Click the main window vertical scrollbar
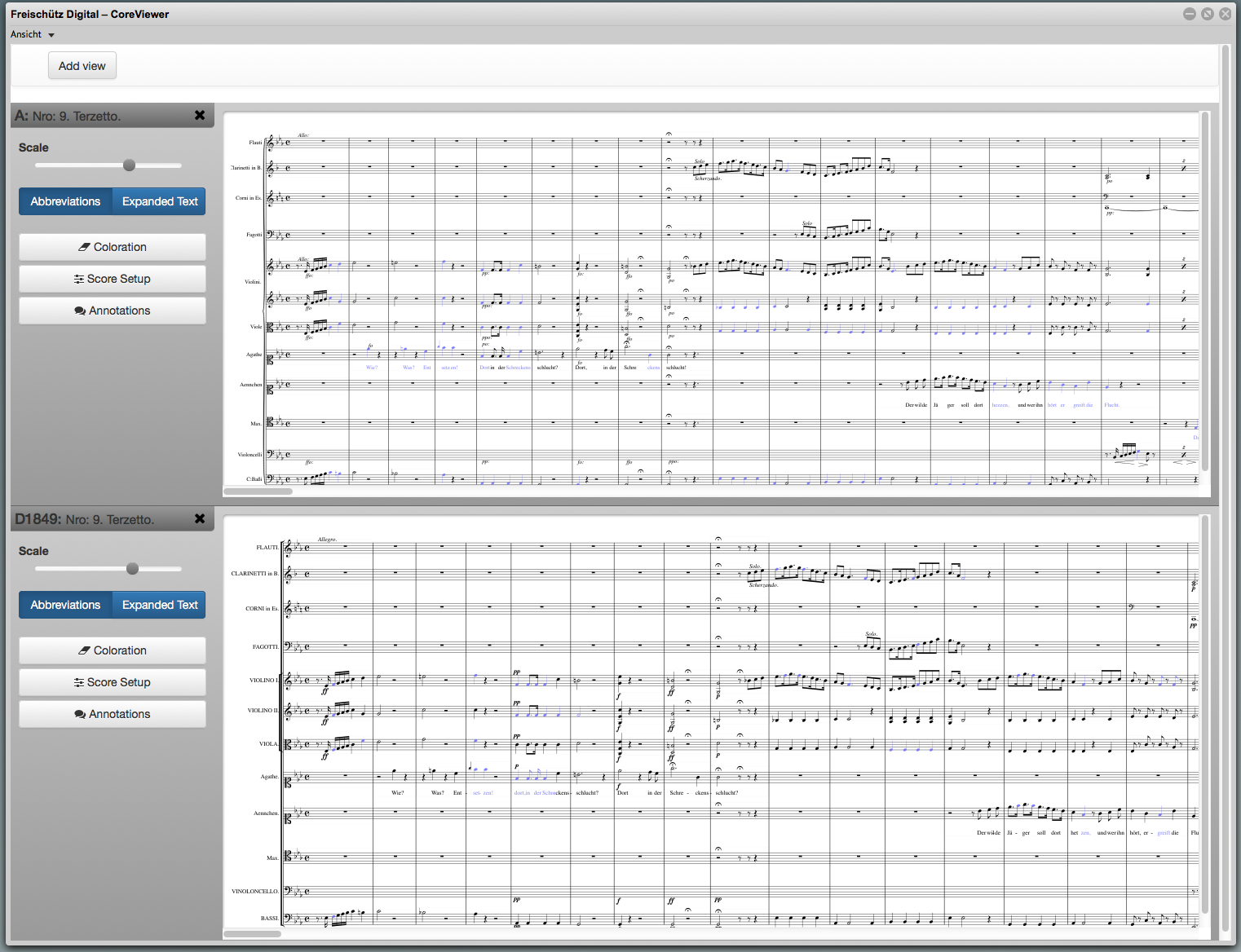The width and height of the screenshot is (1241, 952). tap(1225, 489)
